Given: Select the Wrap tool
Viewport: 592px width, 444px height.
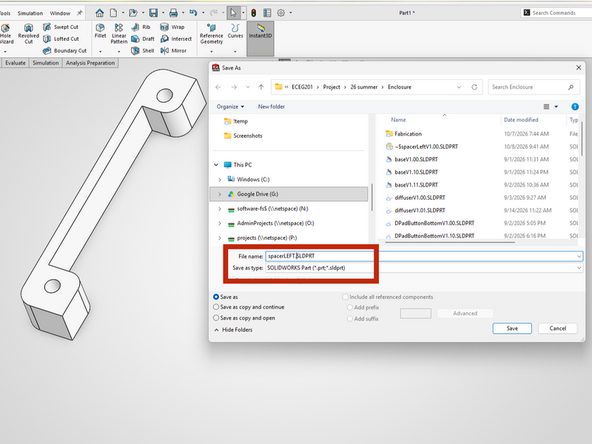Looking at the screenshot, I should click(x=172, y=27).
